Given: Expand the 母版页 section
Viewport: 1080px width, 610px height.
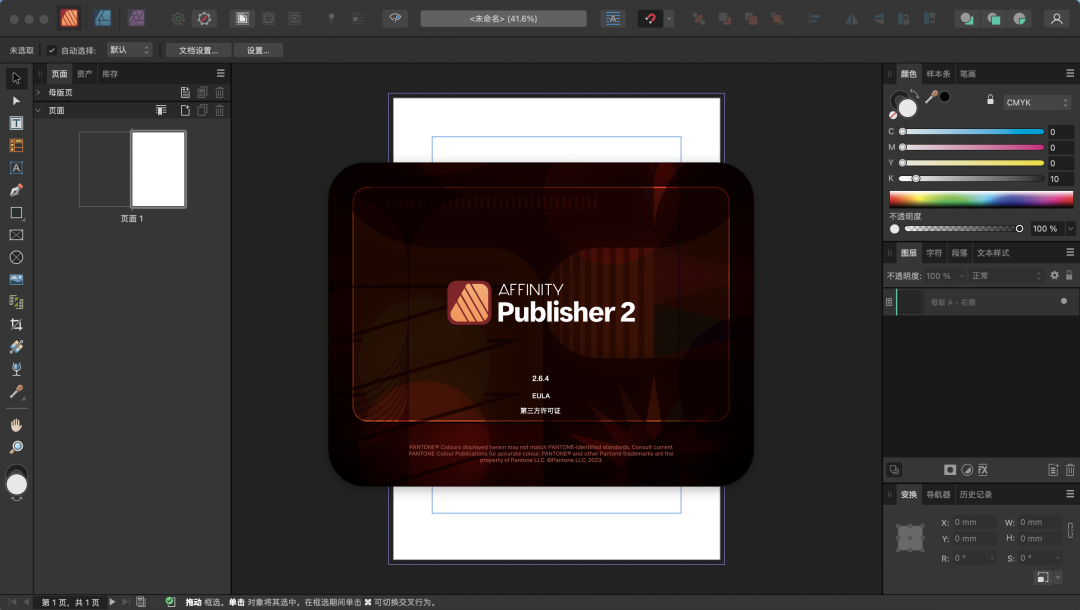Looking at the screenshot, I should (39, 92).
